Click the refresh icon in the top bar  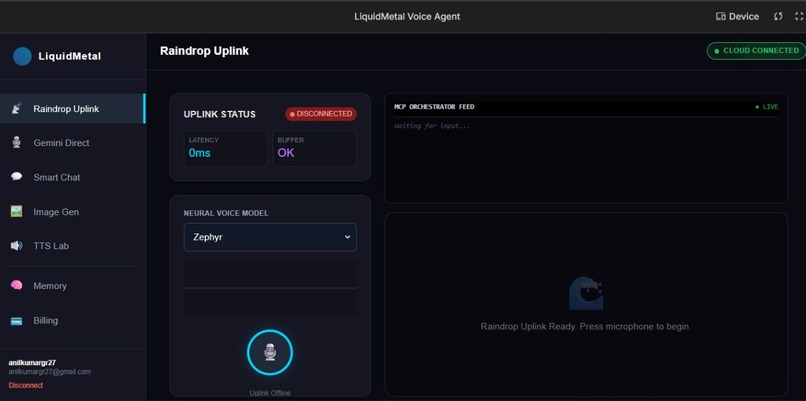[778, 16]
